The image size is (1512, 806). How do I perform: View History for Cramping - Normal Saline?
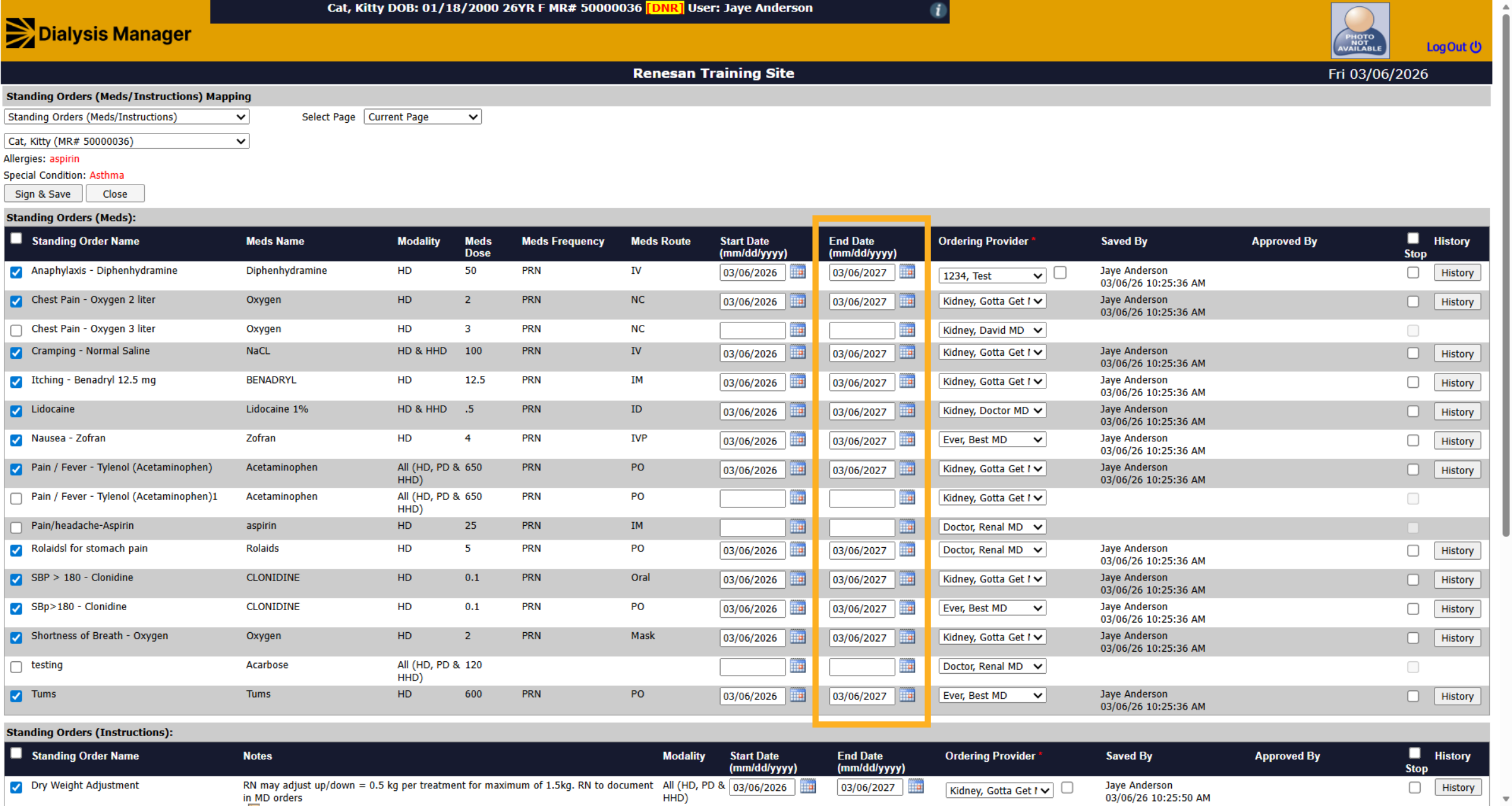1457,354
